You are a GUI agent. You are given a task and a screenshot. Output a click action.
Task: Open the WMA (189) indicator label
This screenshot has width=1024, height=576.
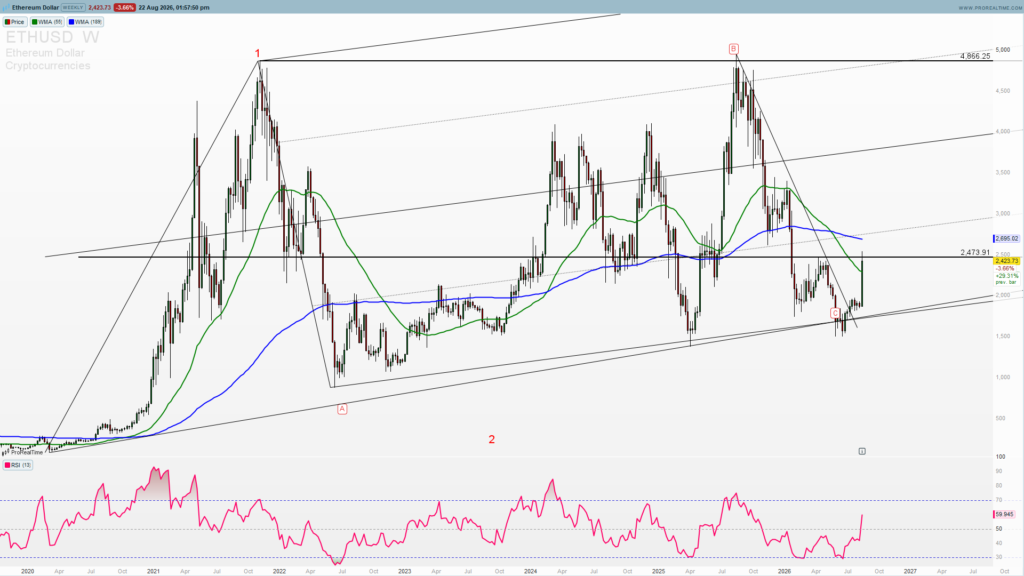[85, 22]
